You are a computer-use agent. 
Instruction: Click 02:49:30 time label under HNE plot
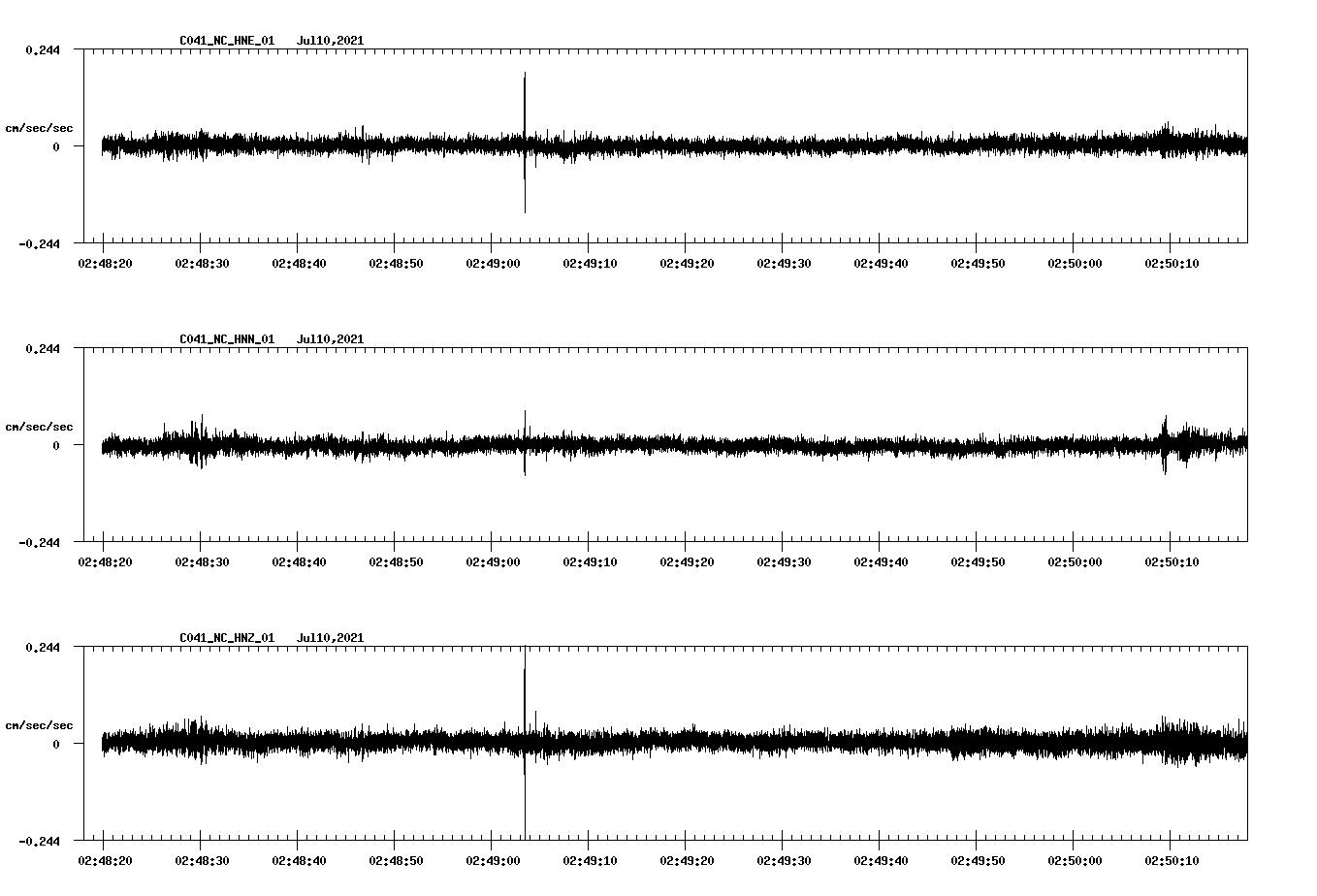coord(784,263)
